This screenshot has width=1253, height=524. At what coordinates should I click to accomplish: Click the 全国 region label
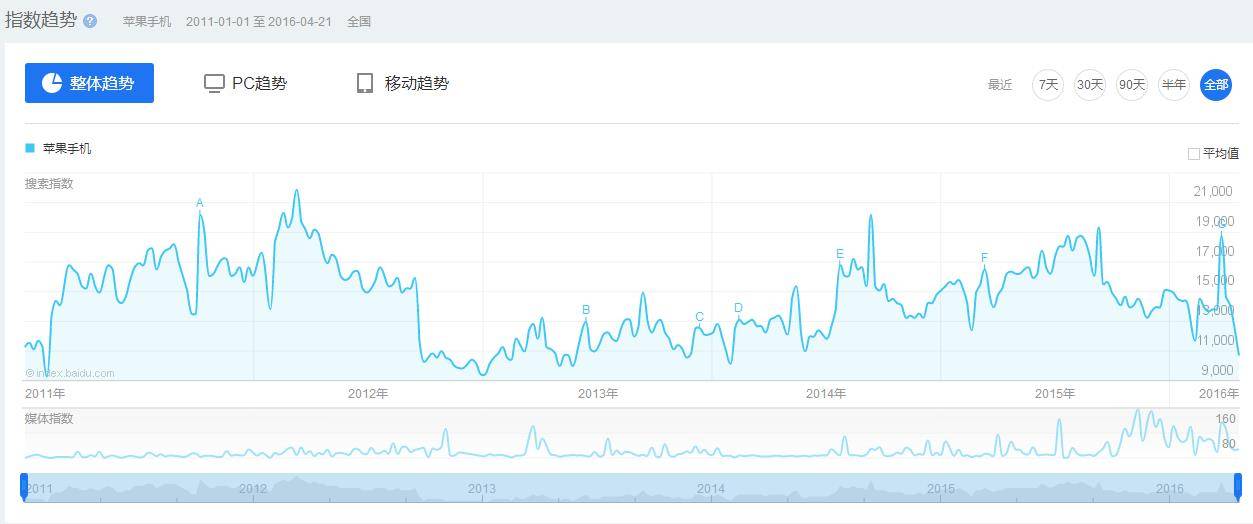359,21
